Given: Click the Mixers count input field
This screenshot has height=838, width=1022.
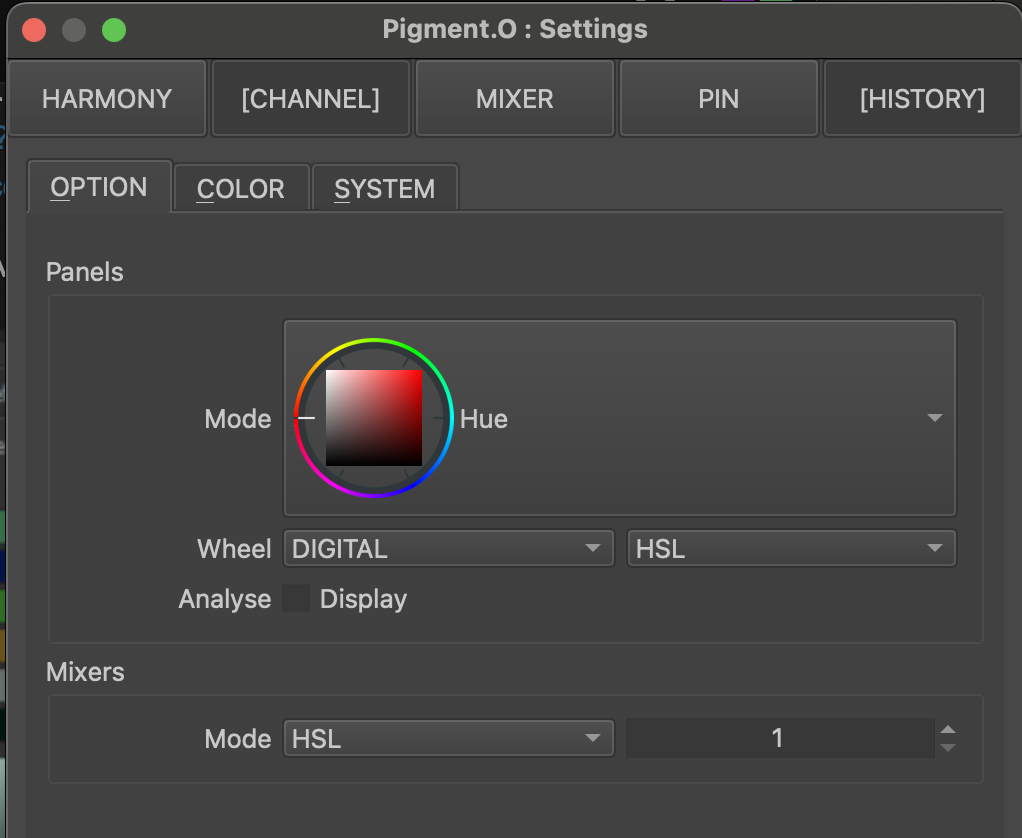Looking at the screenshot, I should click(x=778, y=739).
